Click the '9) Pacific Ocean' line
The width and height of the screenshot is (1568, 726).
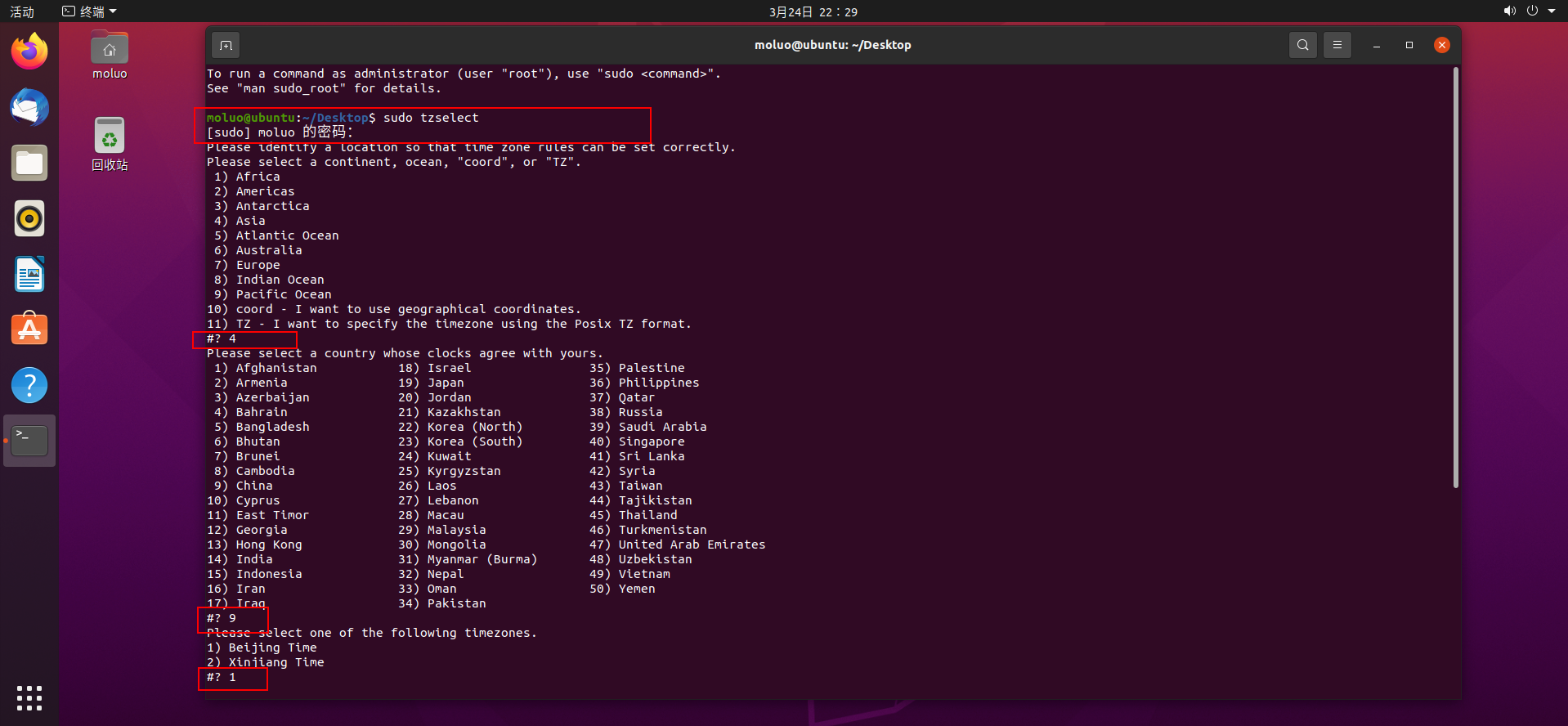point(273,294)
